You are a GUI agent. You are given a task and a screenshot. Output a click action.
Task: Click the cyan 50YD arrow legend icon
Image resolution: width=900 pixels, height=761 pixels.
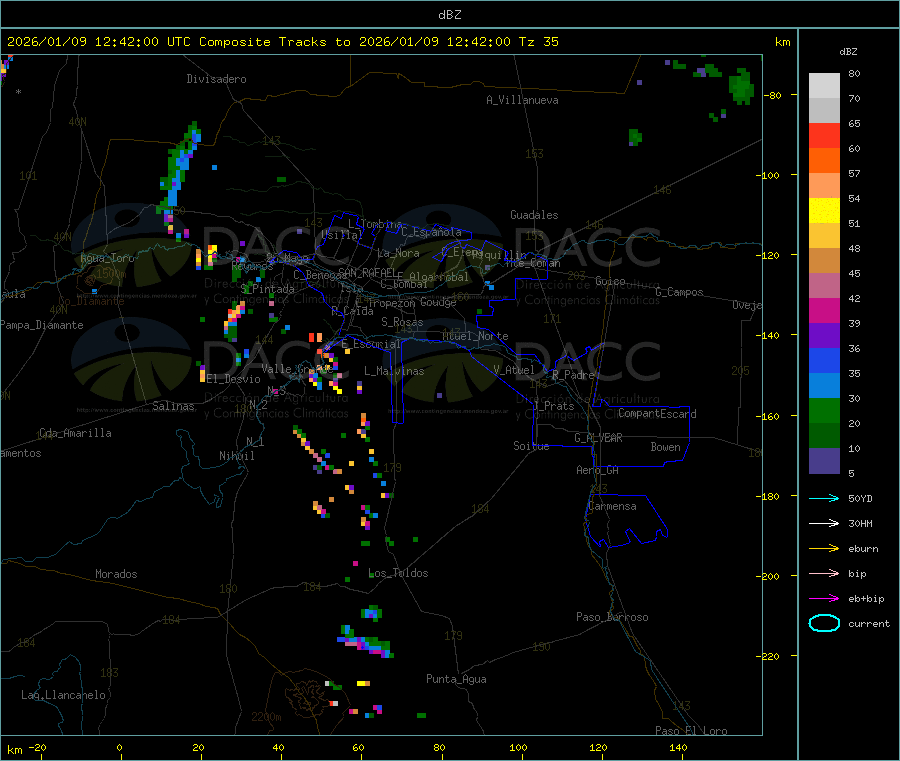pos(824,498)
